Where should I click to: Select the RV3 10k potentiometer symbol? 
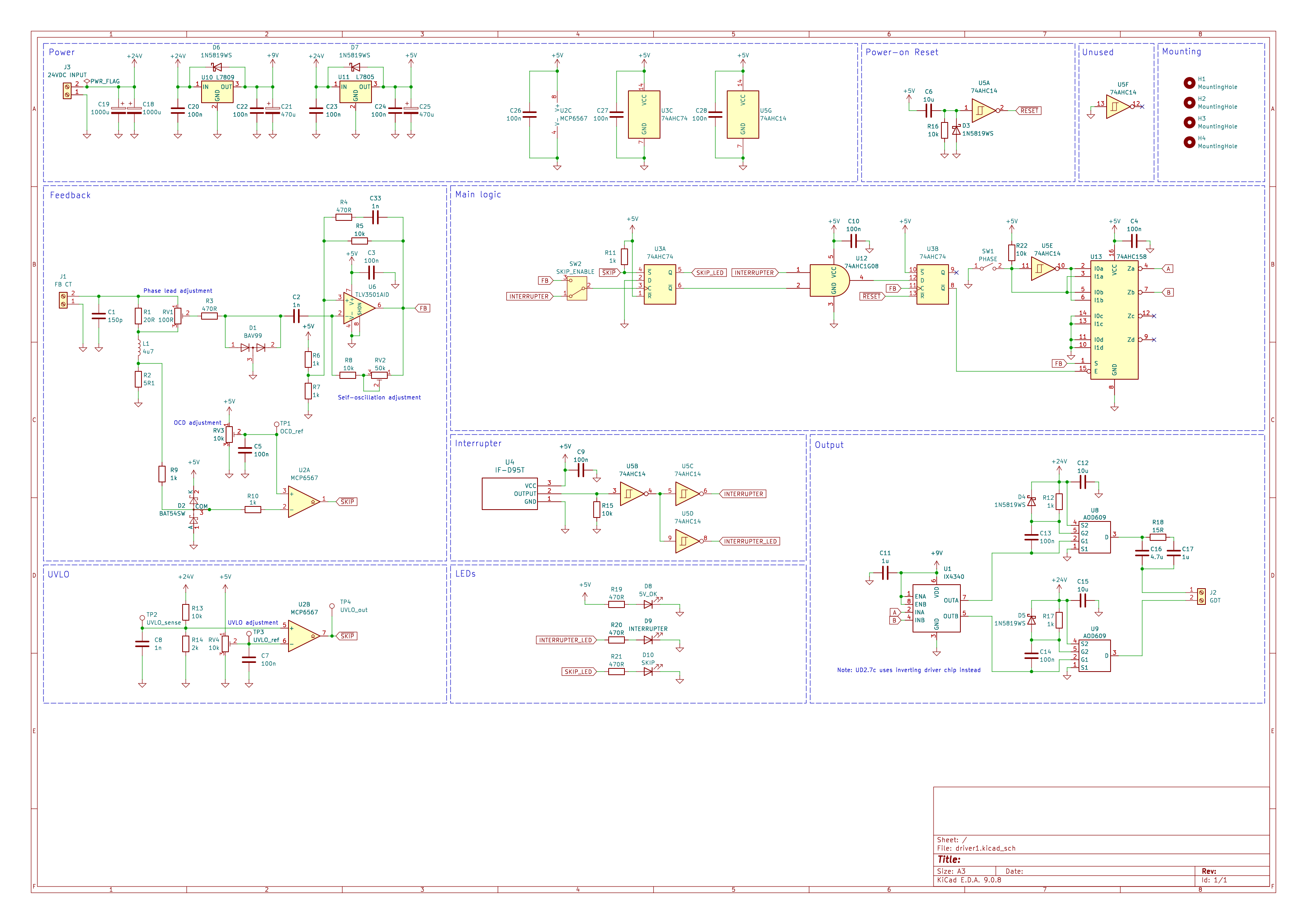[229, 435]
